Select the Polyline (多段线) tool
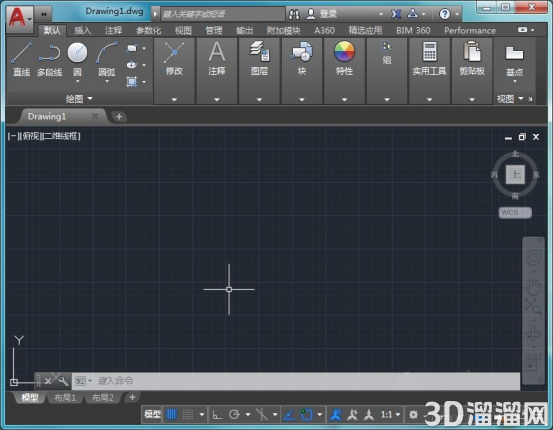This screenshot has width=553, height=430. (x=49, y=59)
